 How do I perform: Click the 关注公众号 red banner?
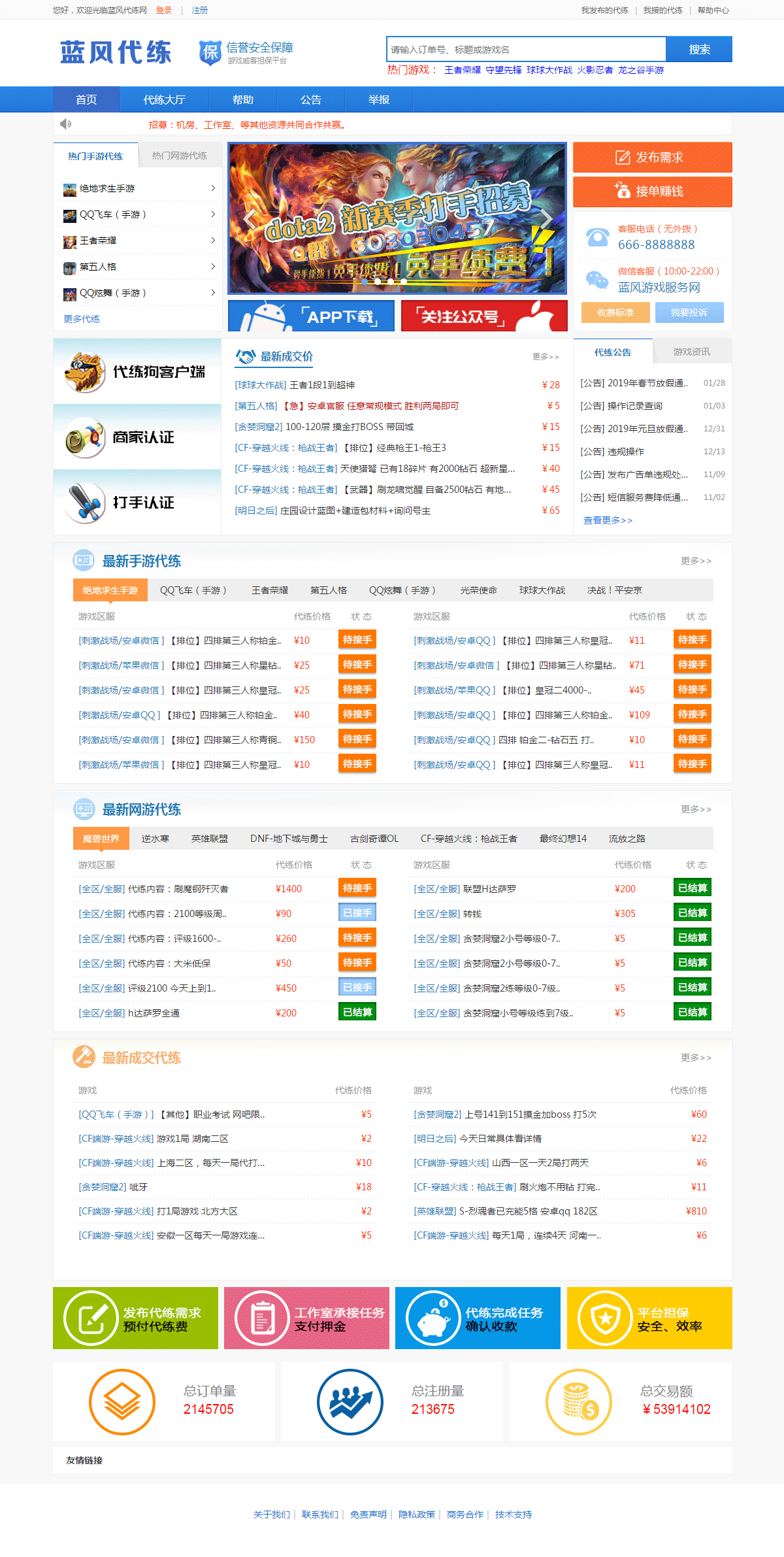coord(484,316)
